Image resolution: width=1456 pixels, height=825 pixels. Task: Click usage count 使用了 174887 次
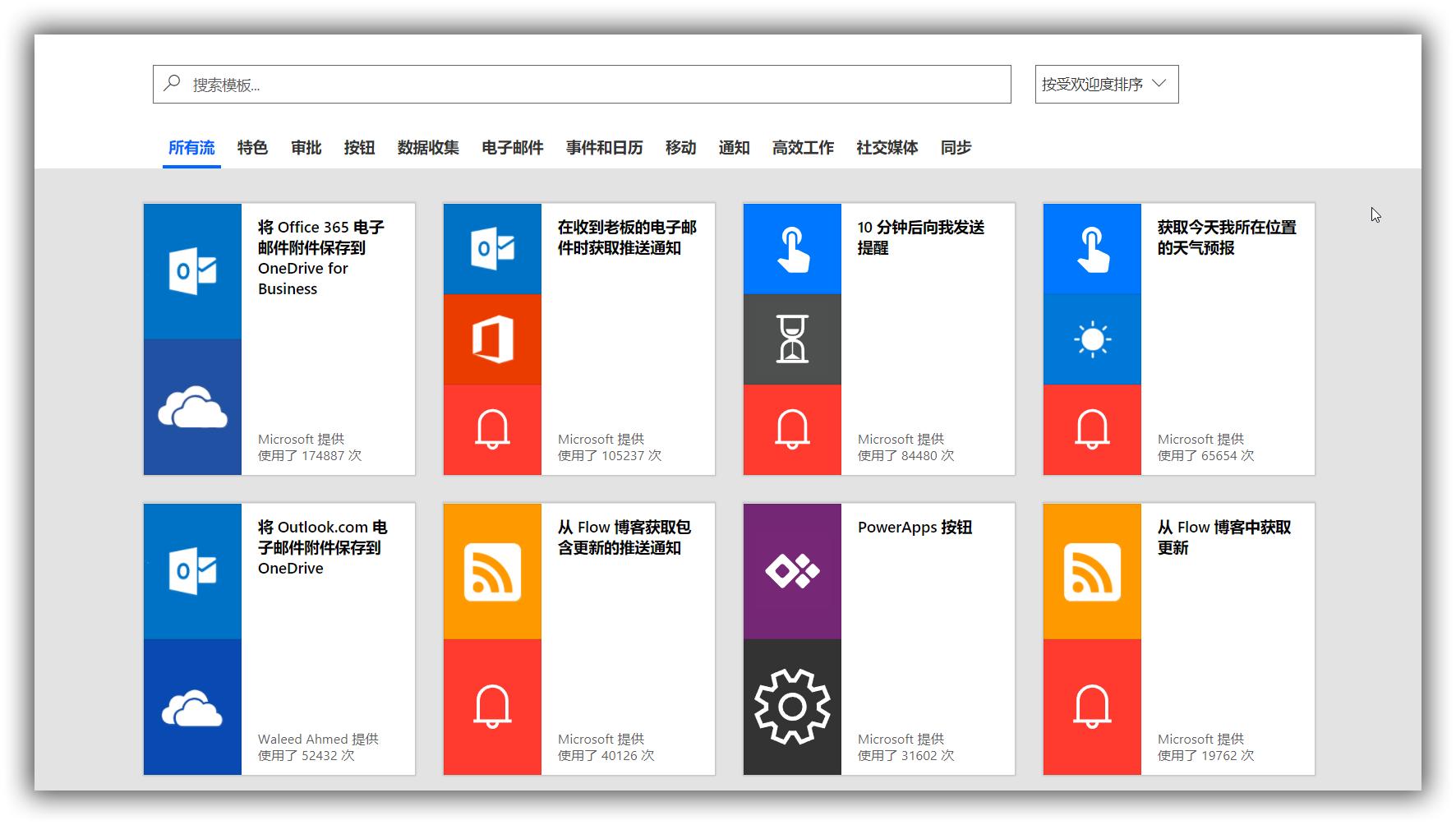[310, 455]
